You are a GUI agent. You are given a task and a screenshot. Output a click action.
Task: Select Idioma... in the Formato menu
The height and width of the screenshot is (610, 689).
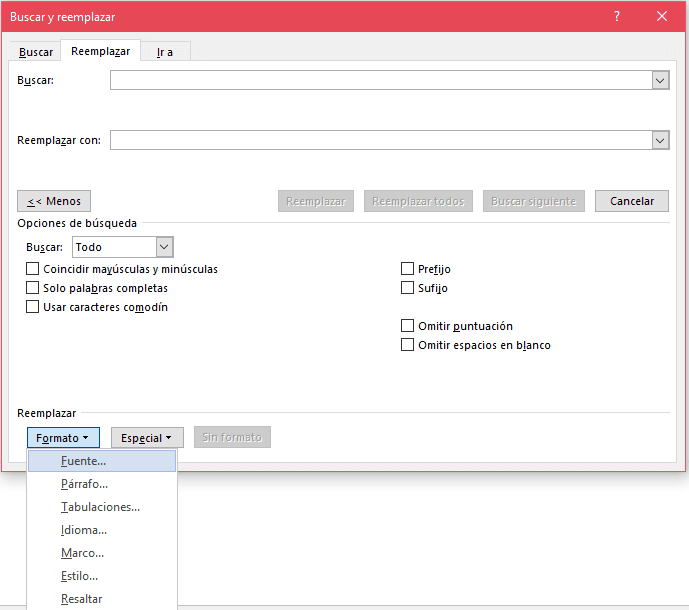102,530
